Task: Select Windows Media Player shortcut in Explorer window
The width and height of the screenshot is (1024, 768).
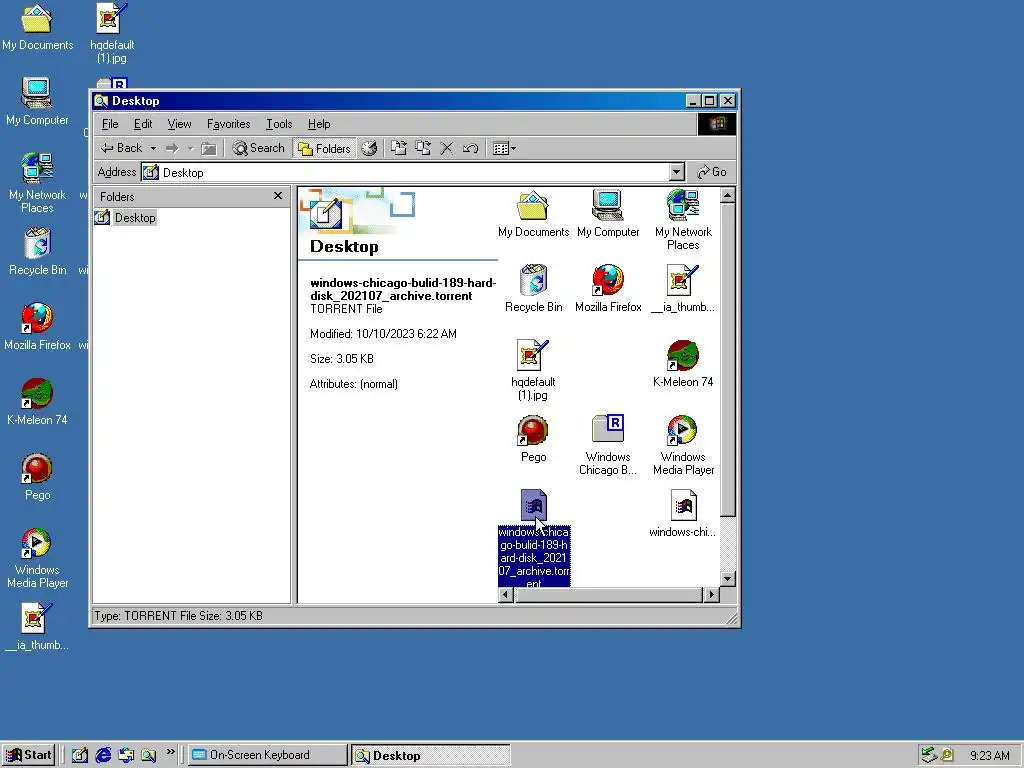Action: (683, 445)
